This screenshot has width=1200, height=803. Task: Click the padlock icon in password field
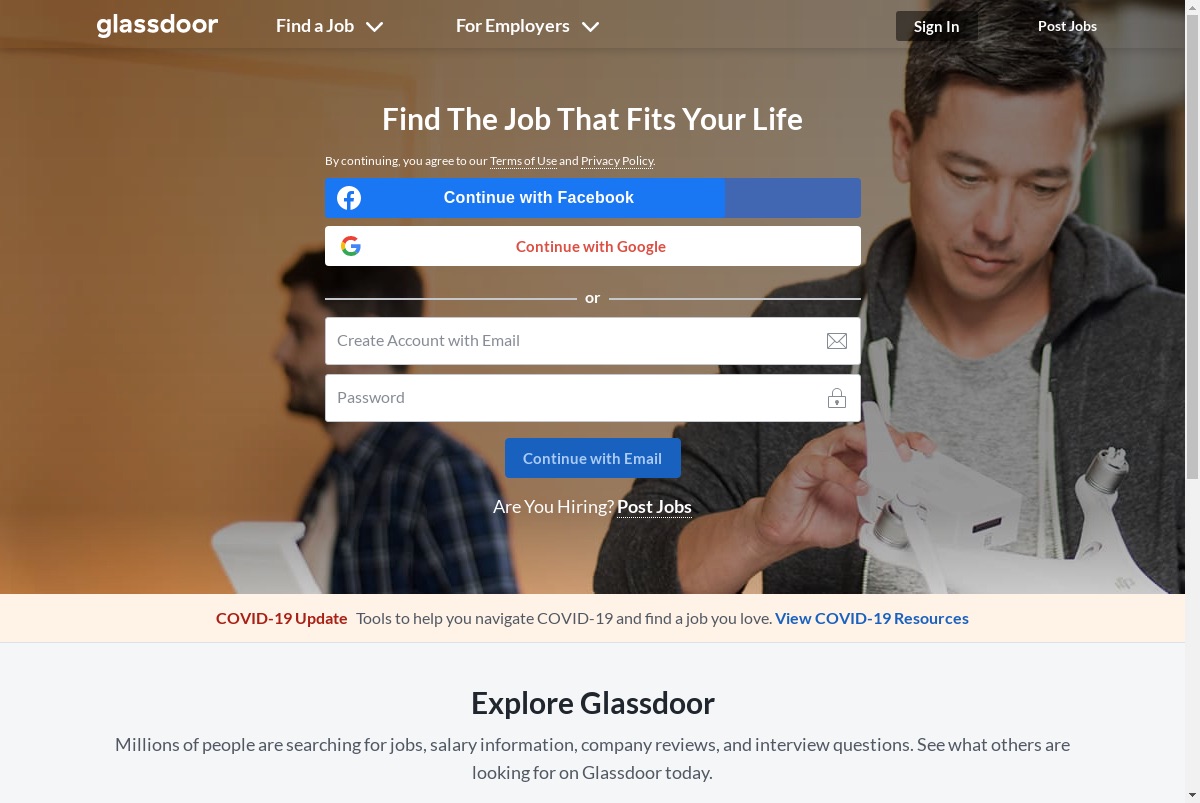click(x=837, y=398)
